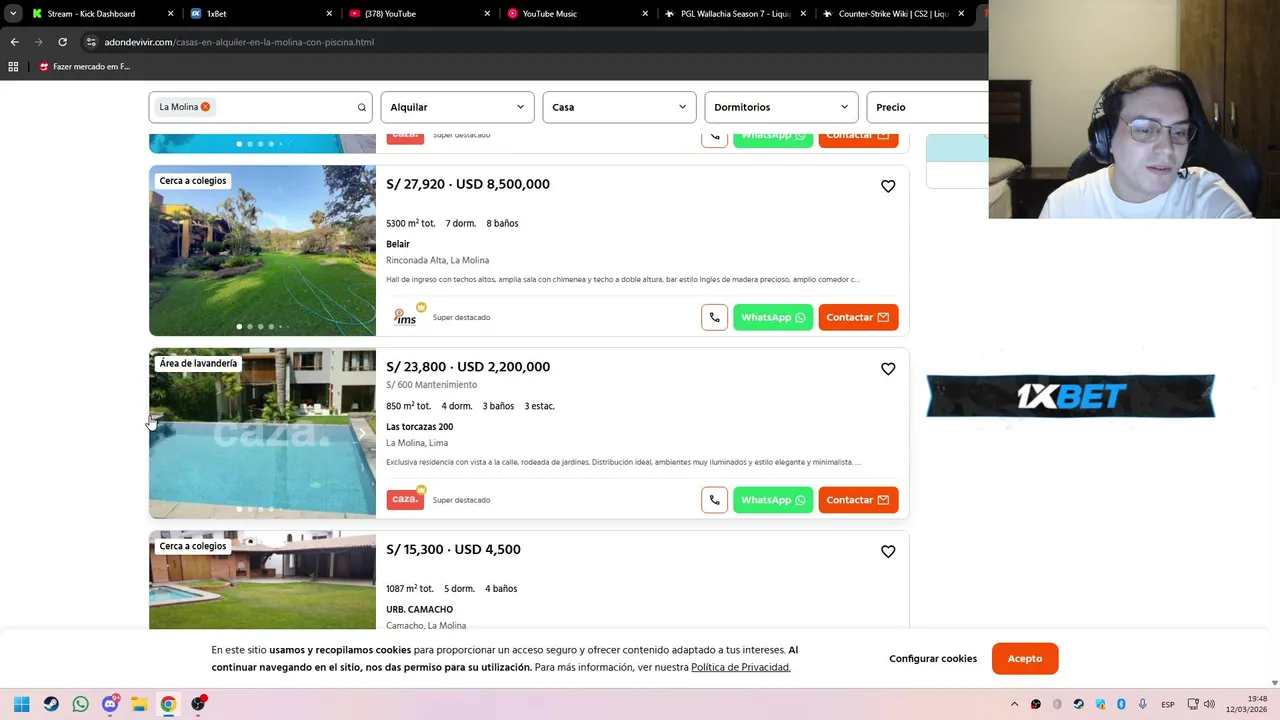Go back with browser back arrow
1280x720 pixels.
(x=14, y=42)
